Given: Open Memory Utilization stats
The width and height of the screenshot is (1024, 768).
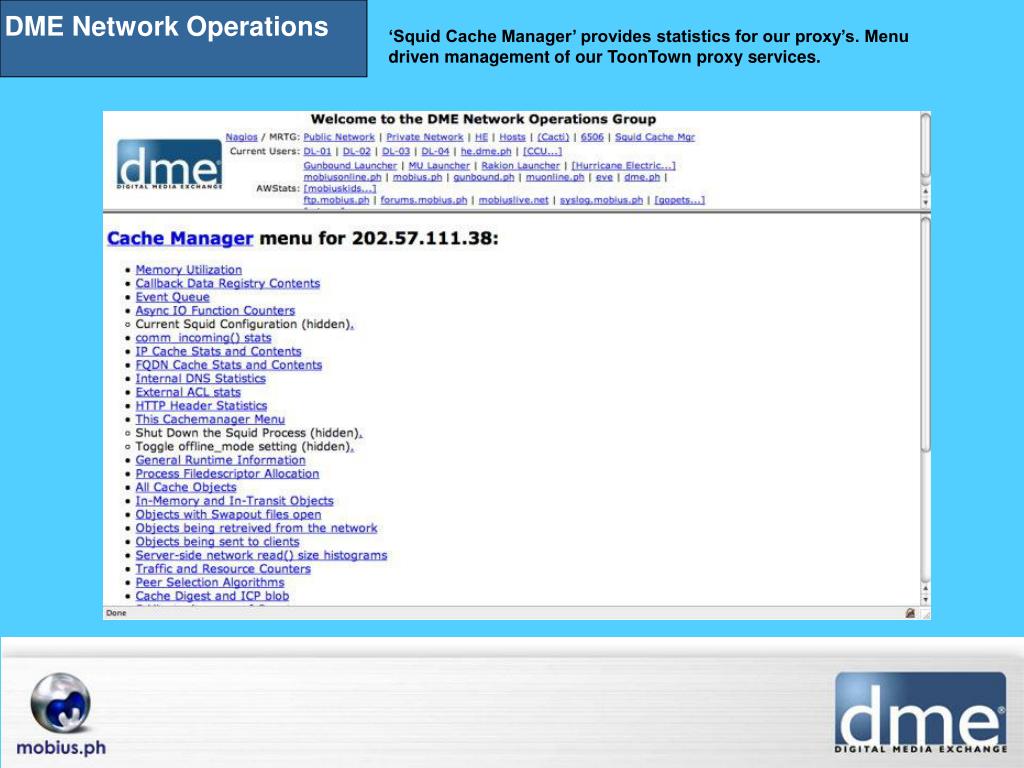Looking at the screenshot, I should click(x=189, y=270).
